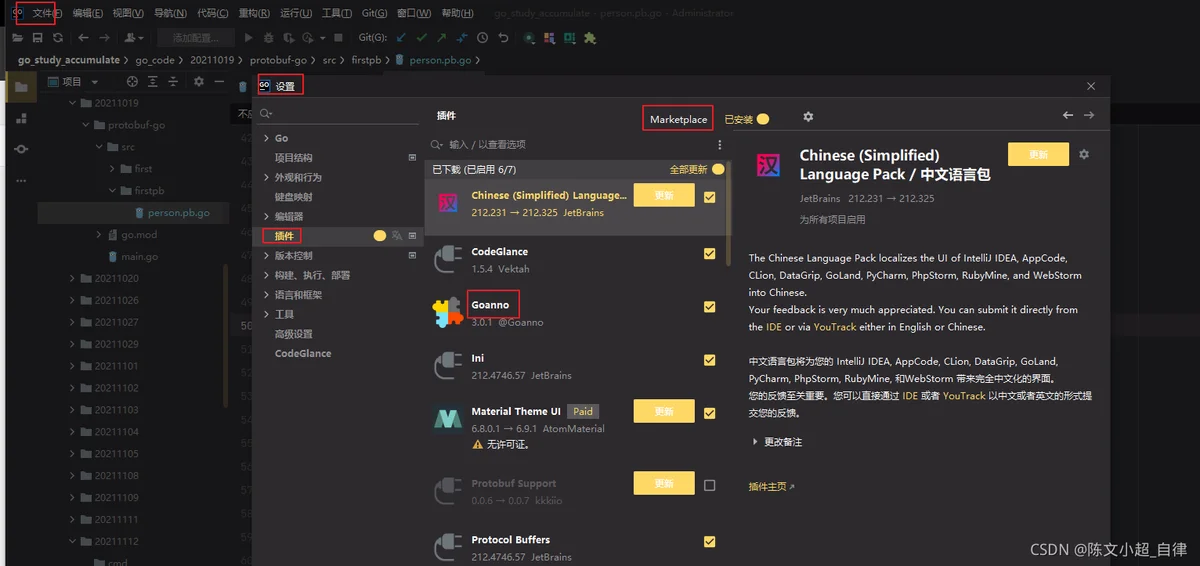
Task: Rollback changes with undo arrow icon
Action: coord(503,38)
